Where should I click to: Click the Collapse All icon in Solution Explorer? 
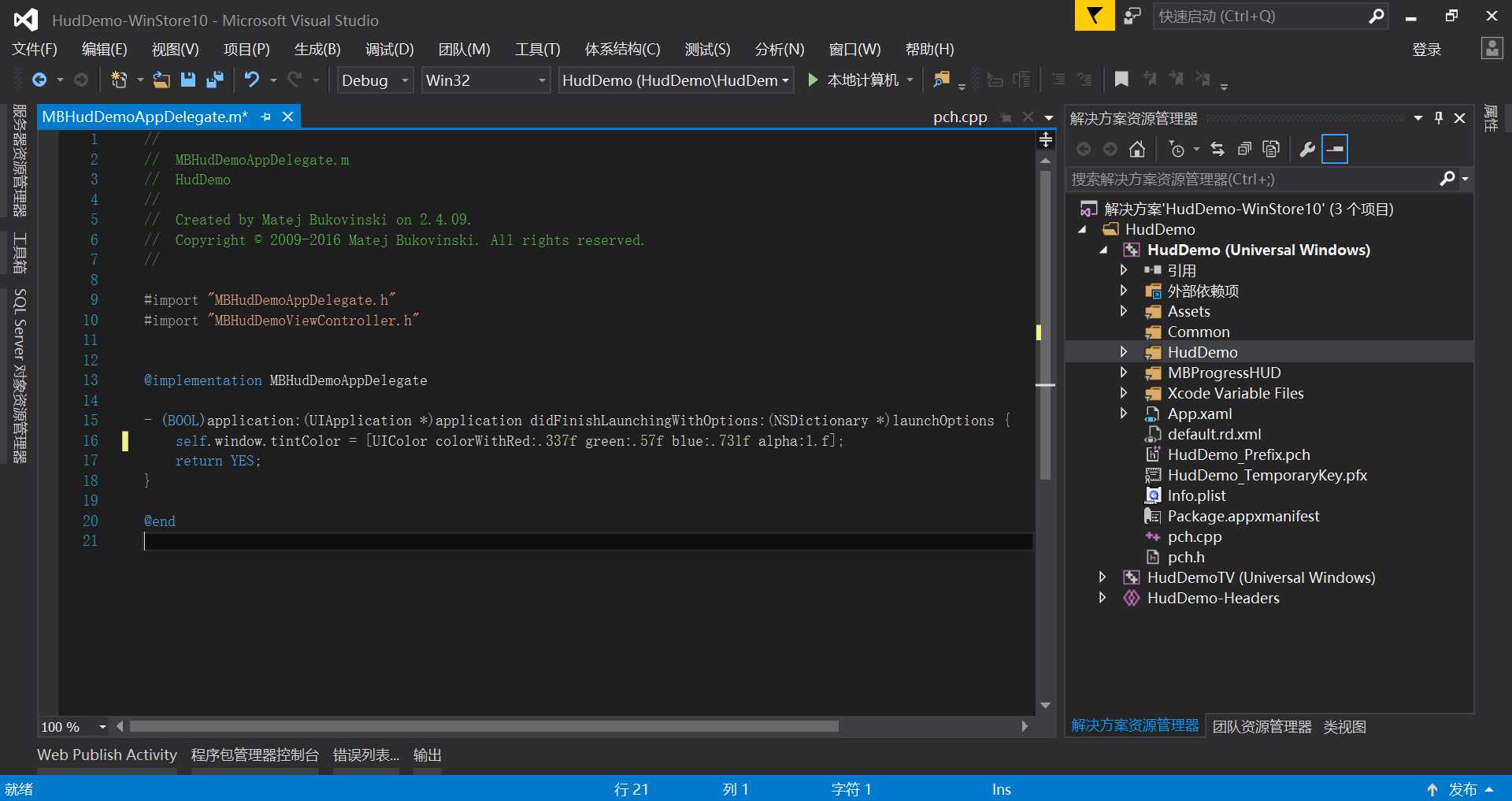coord(1244,149)
